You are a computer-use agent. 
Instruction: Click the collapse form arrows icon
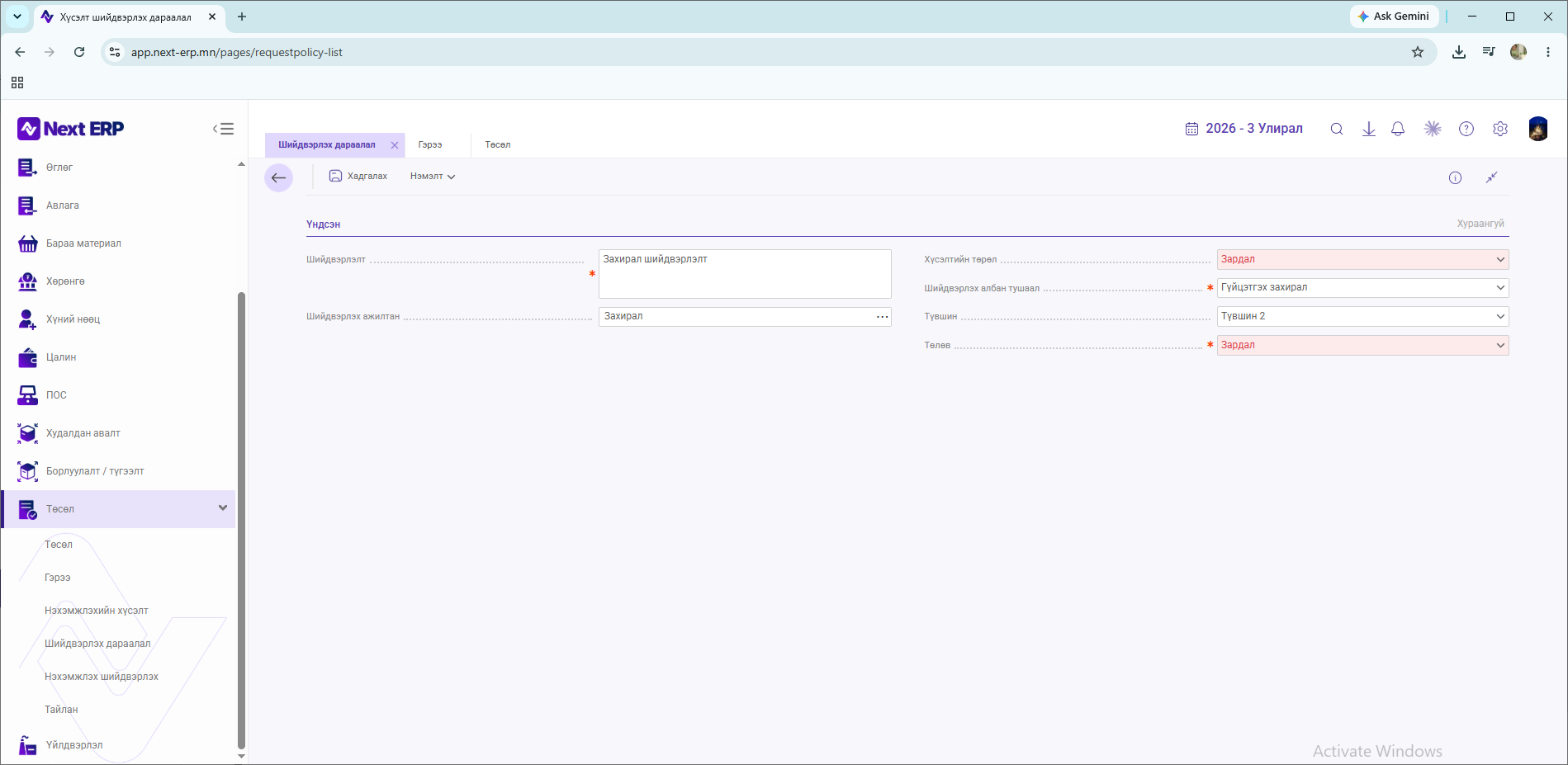click(x=1491, y=177)
